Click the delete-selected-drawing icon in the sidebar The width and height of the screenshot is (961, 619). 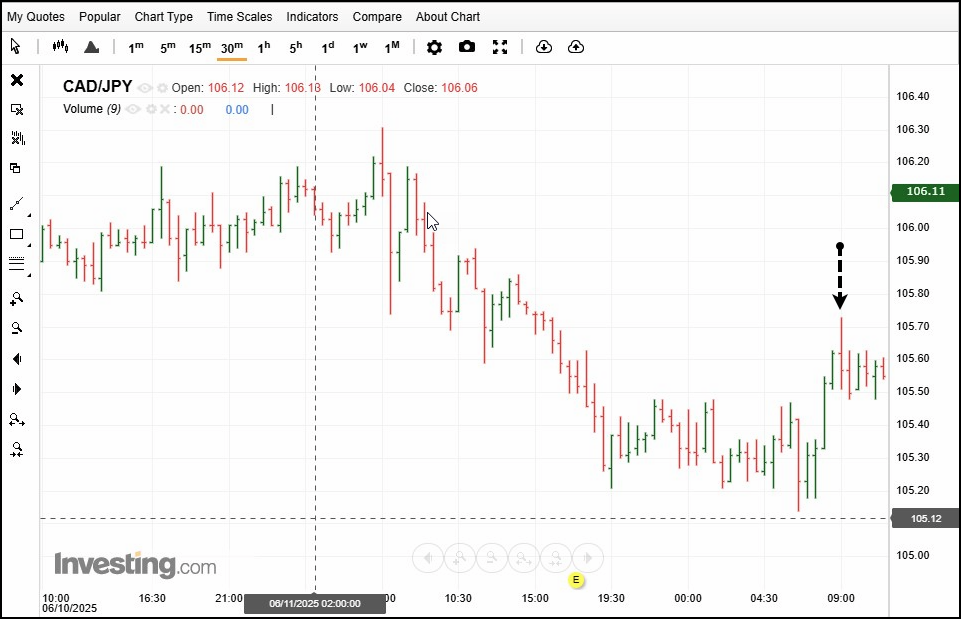(17, 110)
